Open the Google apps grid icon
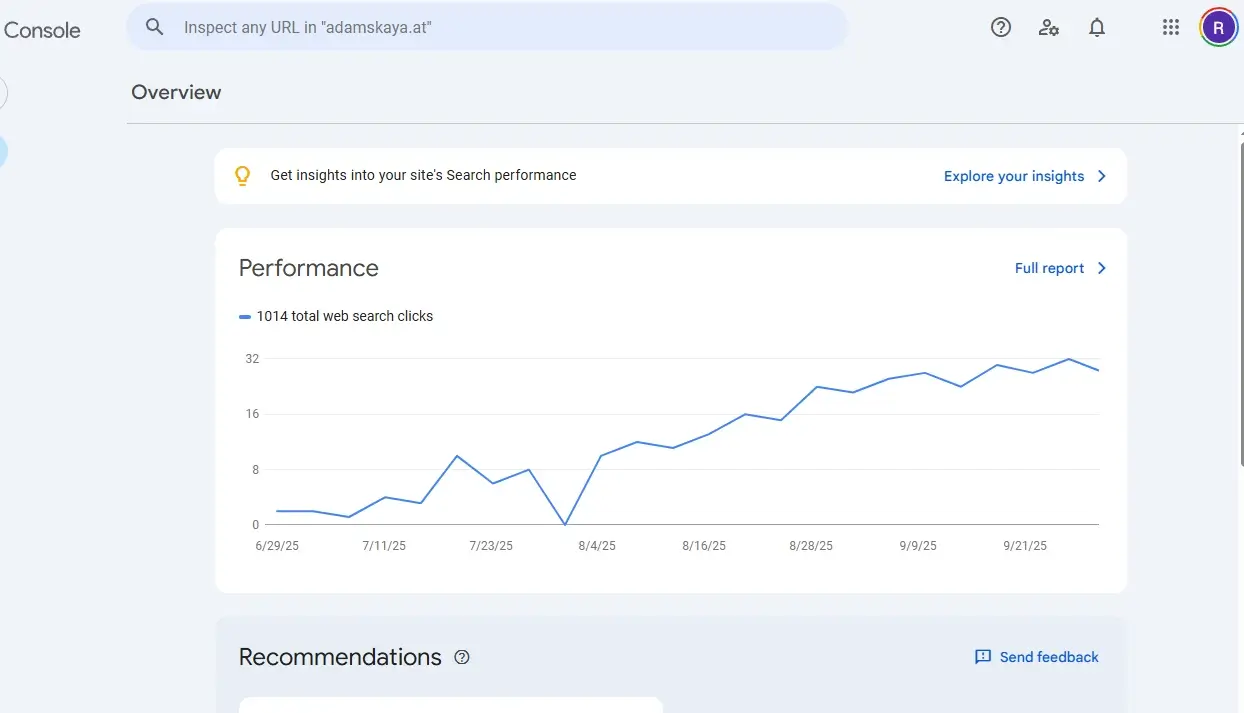 click(x=1170, y=27)
